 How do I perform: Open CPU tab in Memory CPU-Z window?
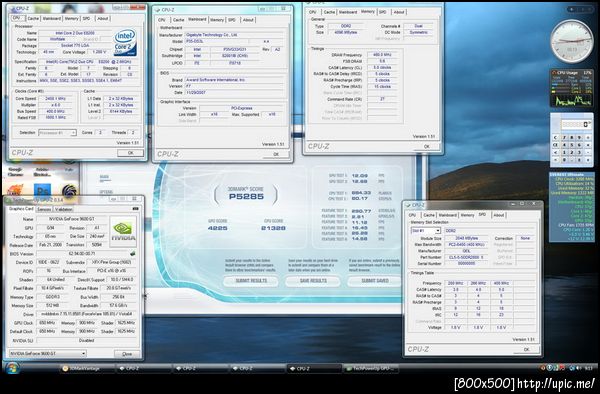(x=313, y=12)
